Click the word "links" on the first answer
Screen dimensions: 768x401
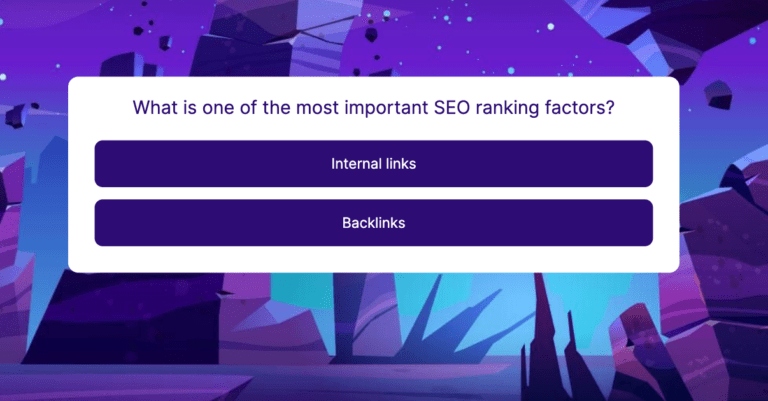pyautogui.click(x=399, y=163)
